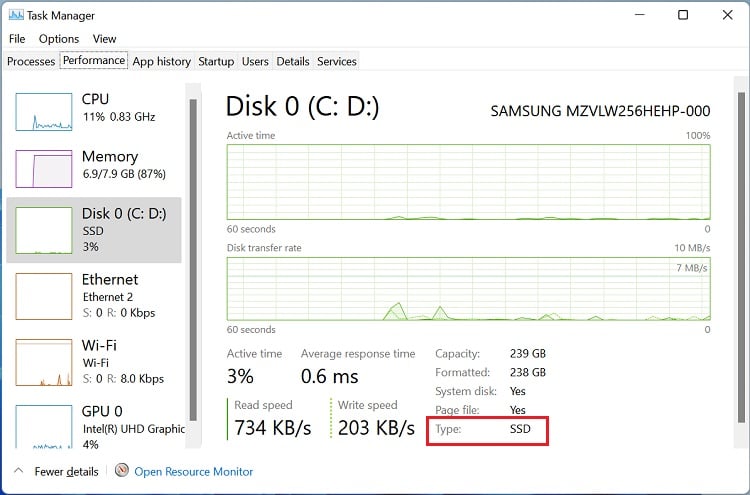This screenshot has width=750, height=495.
Task: Collapse view with Fewer details chevron
Action: point(19,471)
